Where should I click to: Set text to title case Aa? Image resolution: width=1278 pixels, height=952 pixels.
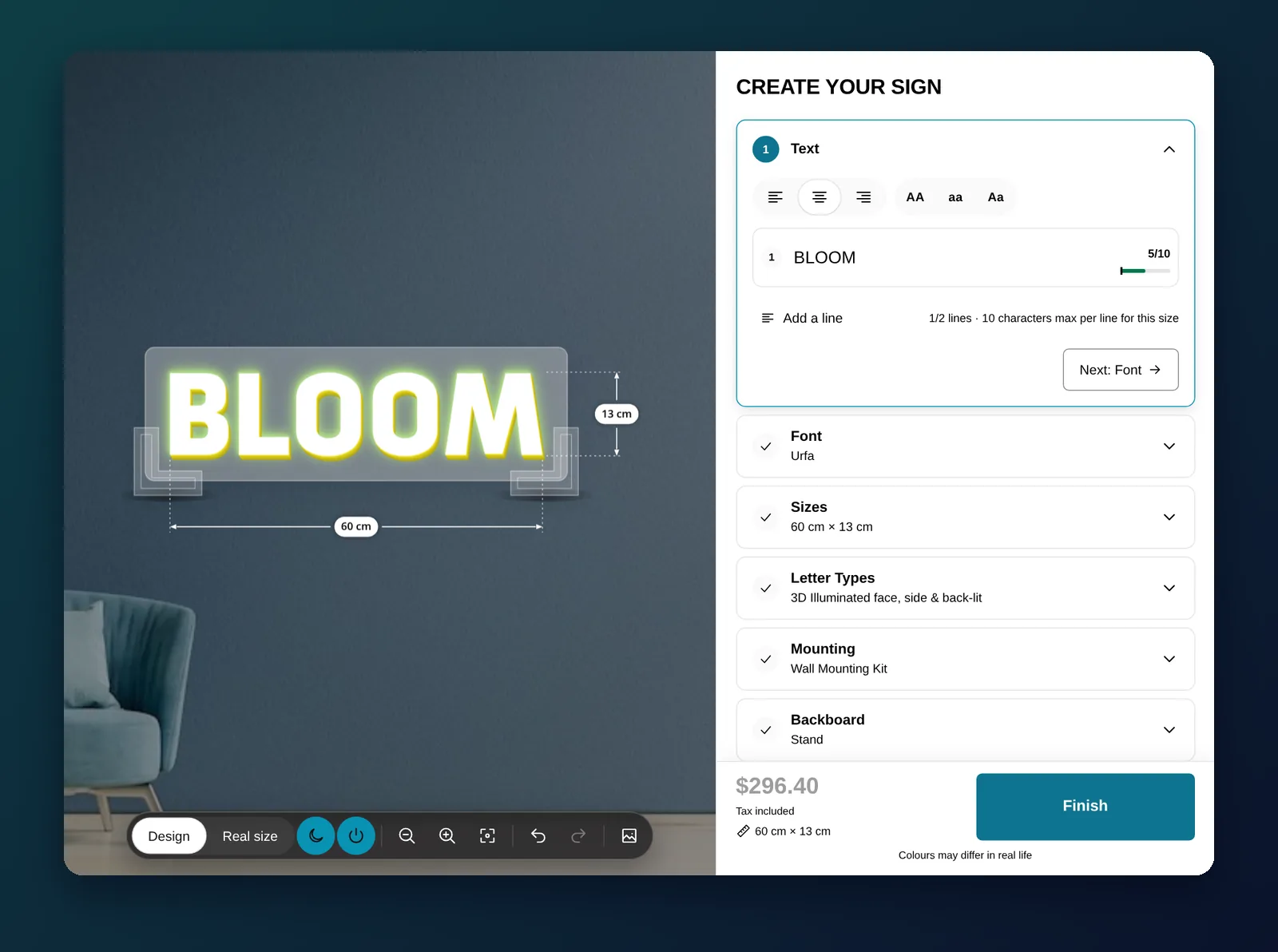click(x=995, y=197)
